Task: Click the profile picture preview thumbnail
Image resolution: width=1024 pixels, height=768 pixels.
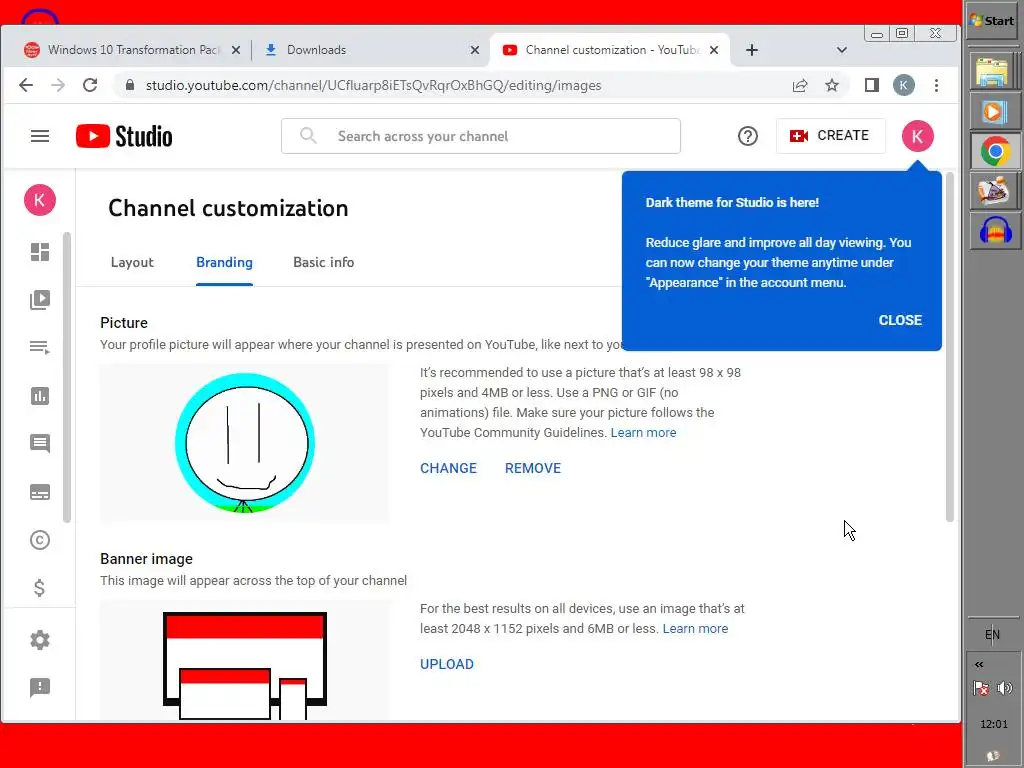Action: pyautogui.click(x=245, y=443)
